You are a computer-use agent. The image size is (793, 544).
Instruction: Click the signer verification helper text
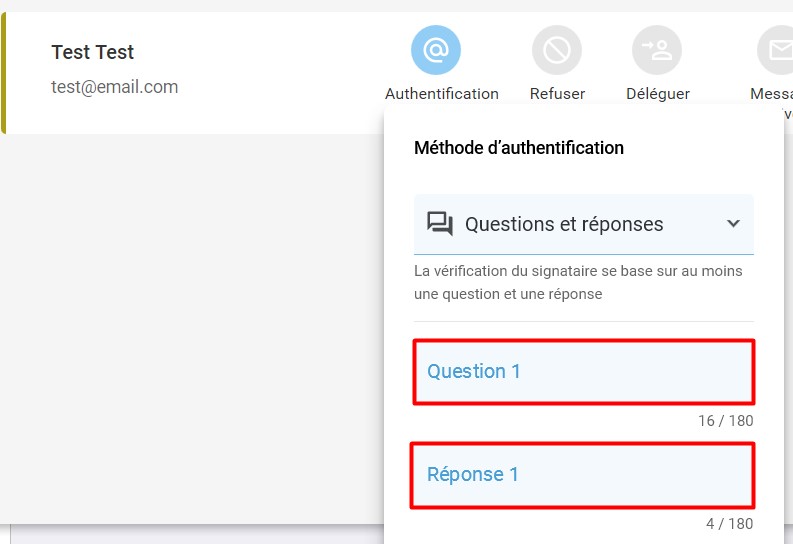pos(578,283)
